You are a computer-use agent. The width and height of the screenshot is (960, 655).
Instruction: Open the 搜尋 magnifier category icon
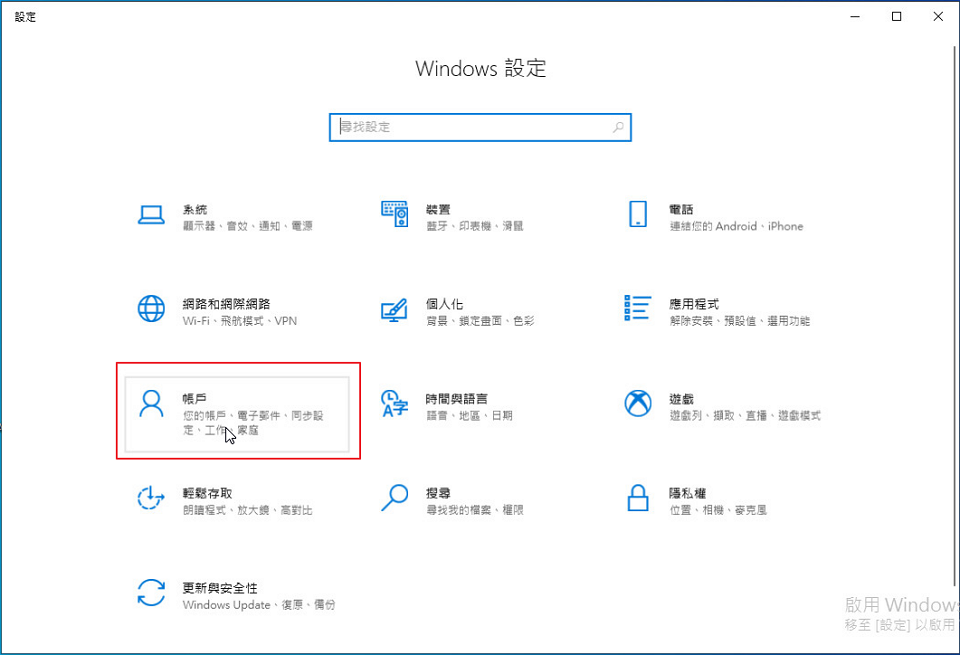394,498
